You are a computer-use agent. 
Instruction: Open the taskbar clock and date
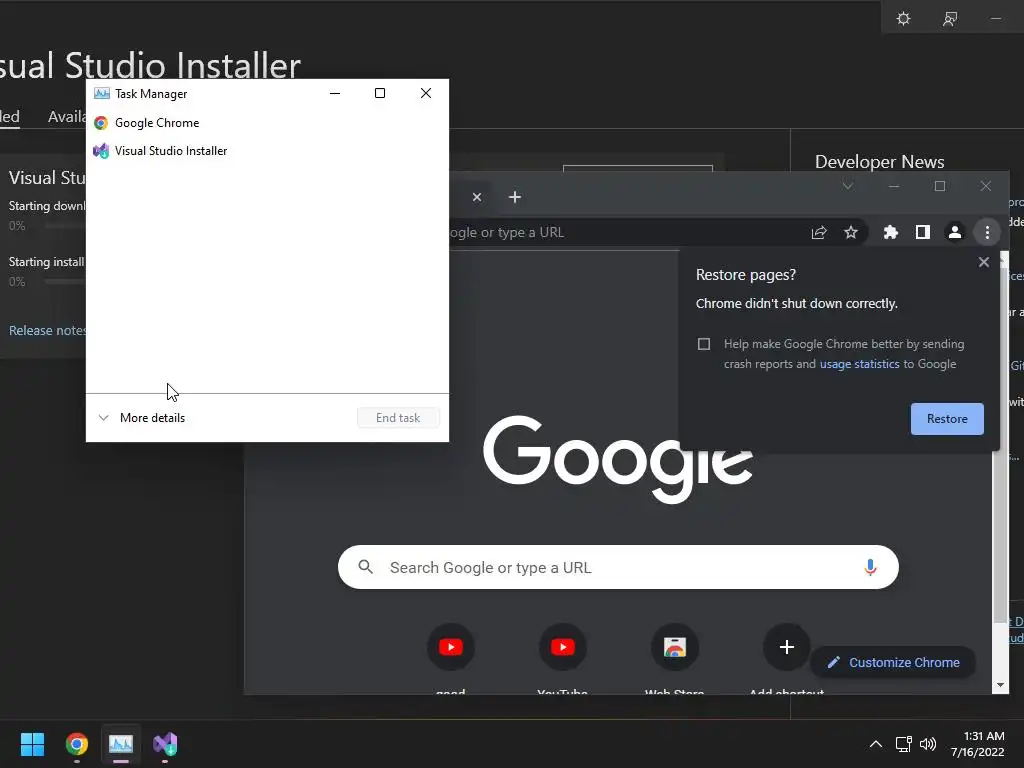pos(978,744)
